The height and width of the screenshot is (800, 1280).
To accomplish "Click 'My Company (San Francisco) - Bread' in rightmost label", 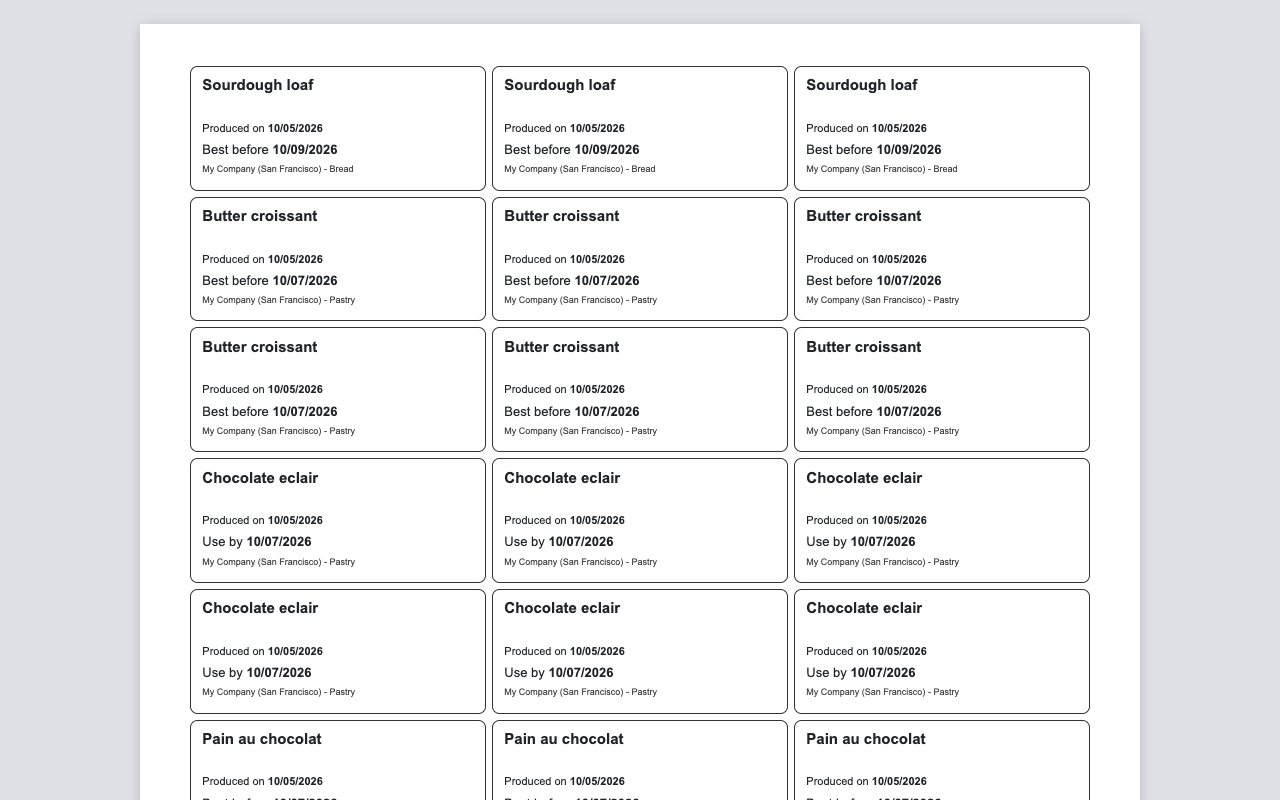I will [881, 169].
